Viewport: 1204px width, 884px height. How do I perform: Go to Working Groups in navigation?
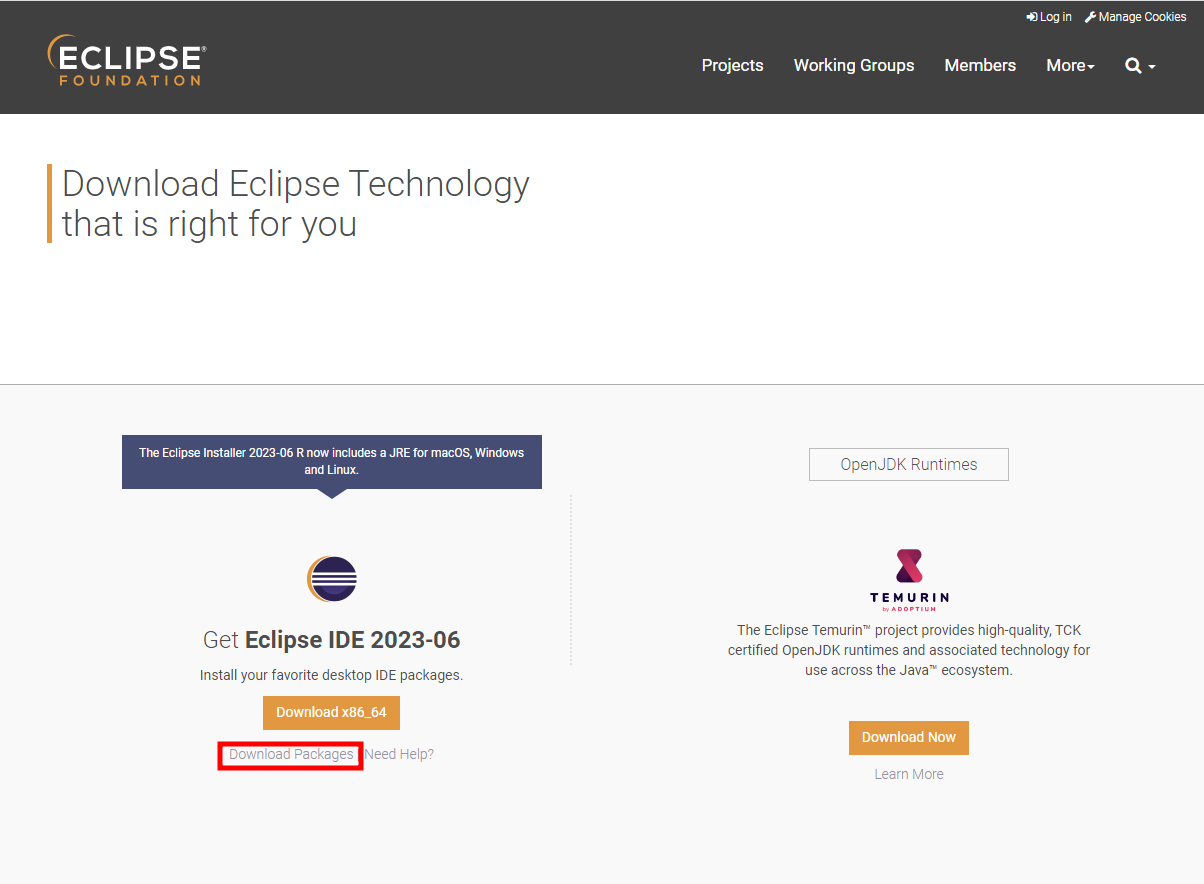[x=854, y=65]
